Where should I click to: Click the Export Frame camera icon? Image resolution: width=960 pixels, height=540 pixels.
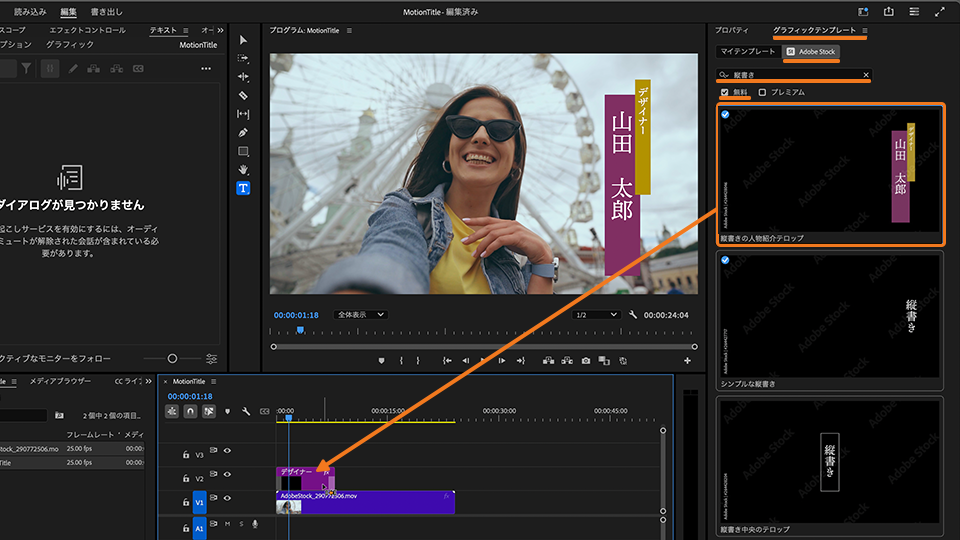coord(585,360)
